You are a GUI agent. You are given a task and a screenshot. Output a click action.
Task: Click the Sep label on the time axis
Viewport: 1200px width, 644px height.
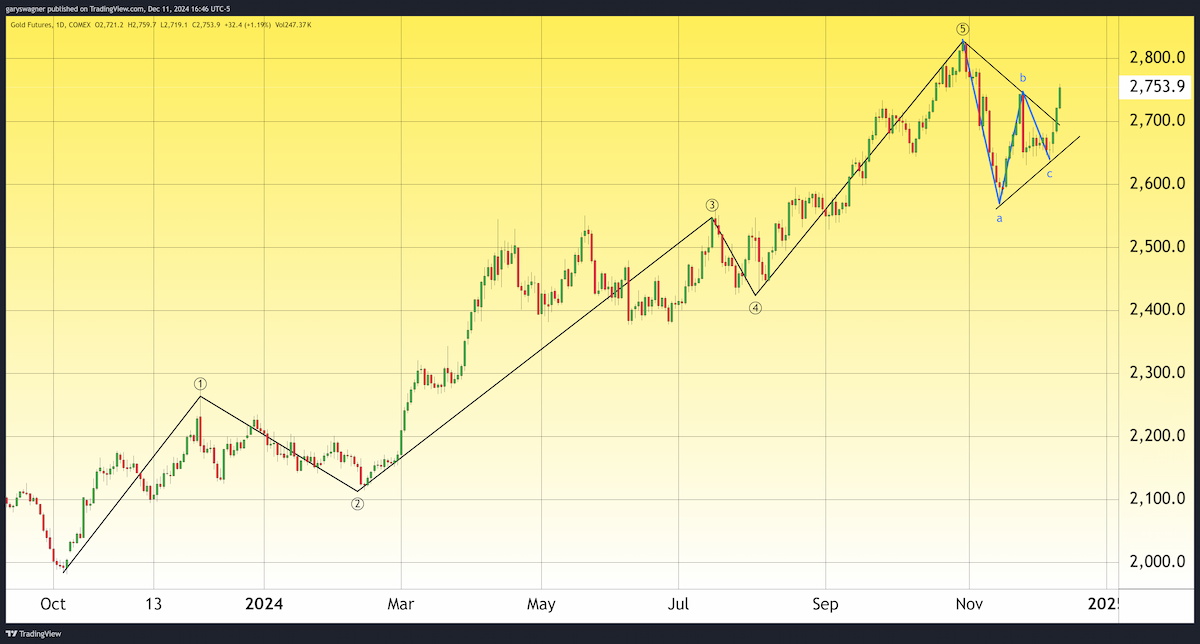(x=826, y=604)
